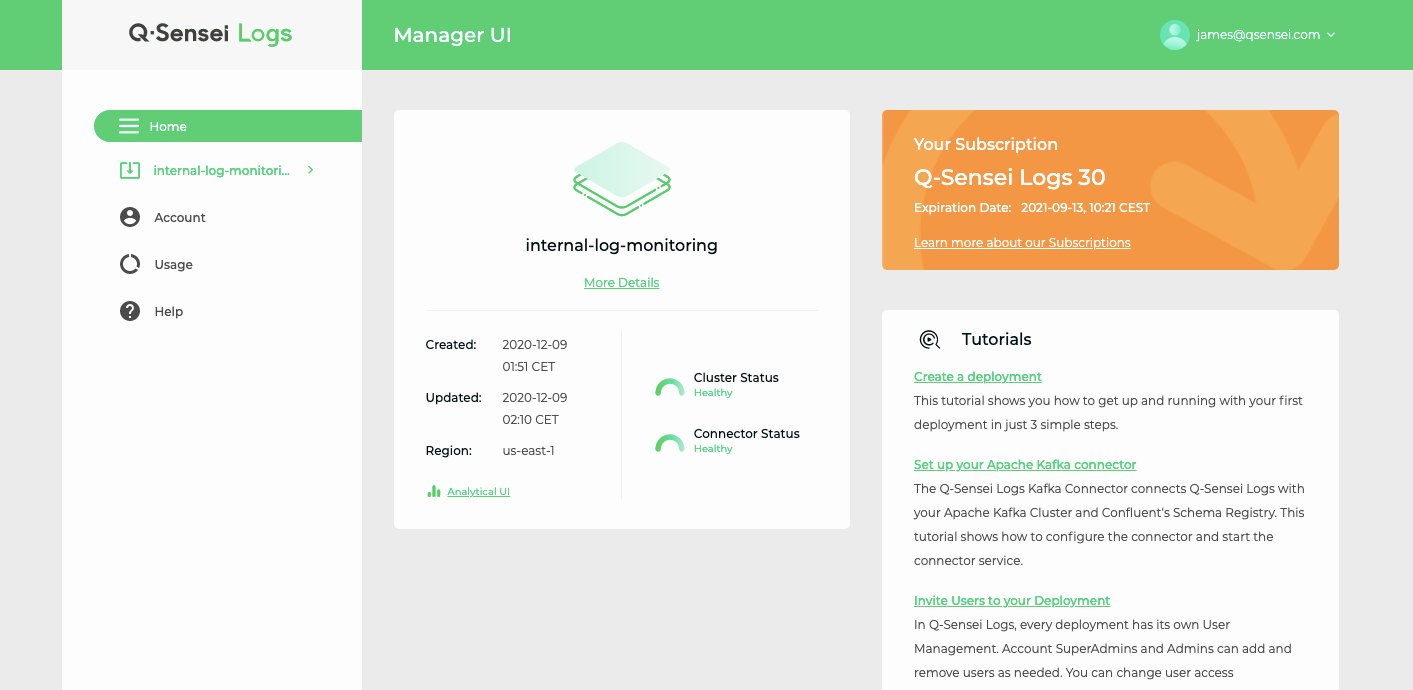
Task: Click the Cluster Status gauge icon
Action: (x=670, y=388)
